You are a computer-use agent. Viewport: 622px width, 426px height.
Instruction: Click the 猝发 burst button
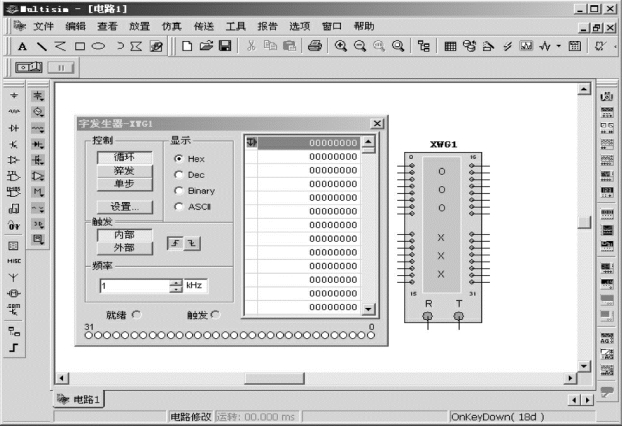coord(125,171)
